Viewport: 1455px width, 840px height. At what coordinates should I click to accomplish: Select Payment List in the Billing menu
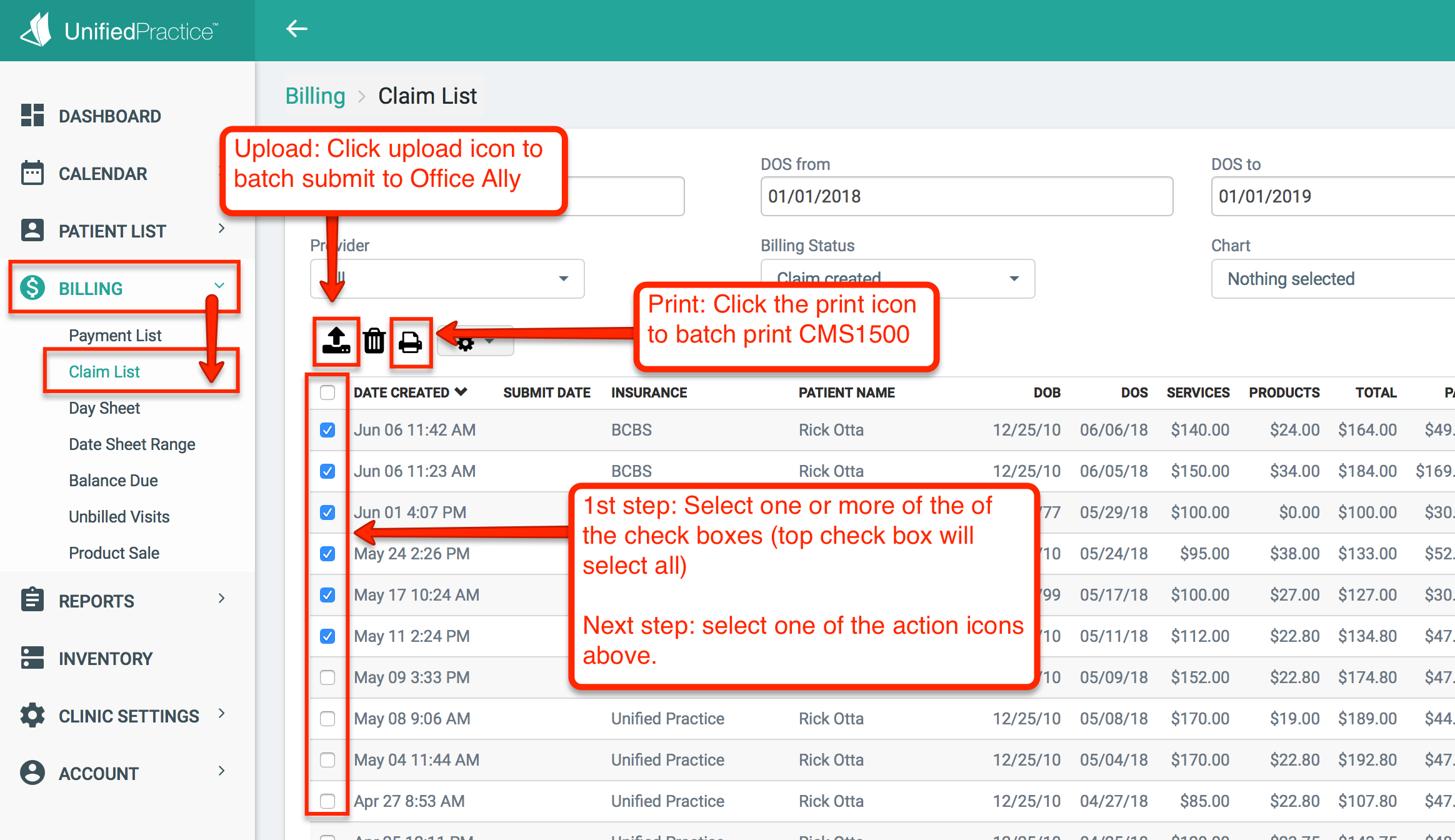(115, 335)
